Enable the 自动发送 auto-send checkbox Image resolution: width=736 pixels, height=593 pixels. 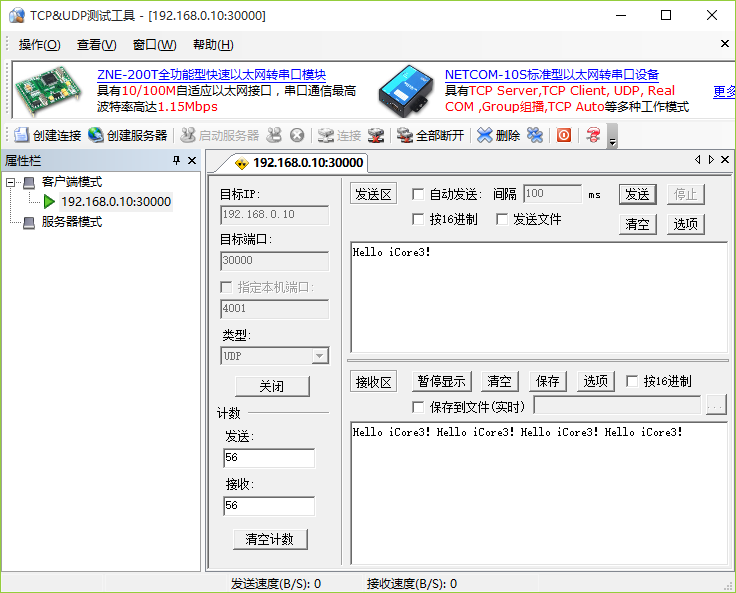(x=418, y=194)
